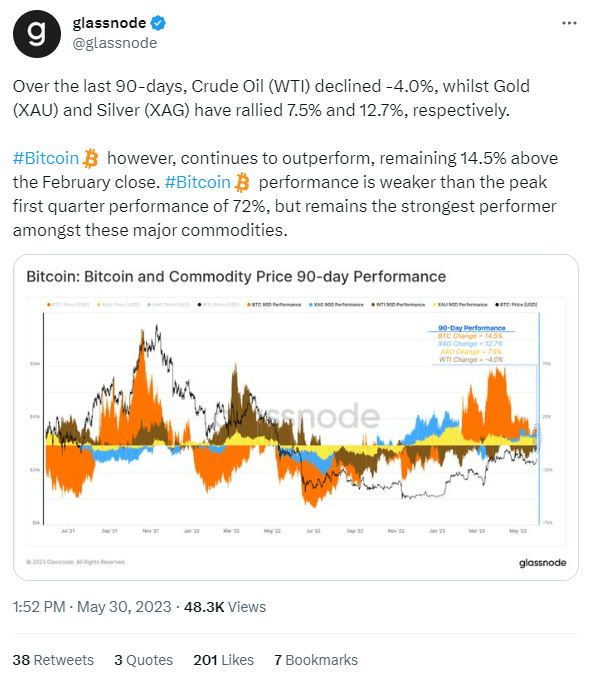This screenshot has width=590, height=680.
Task: Click the glassnode profile avatar
Action: [x=37, y=34]
